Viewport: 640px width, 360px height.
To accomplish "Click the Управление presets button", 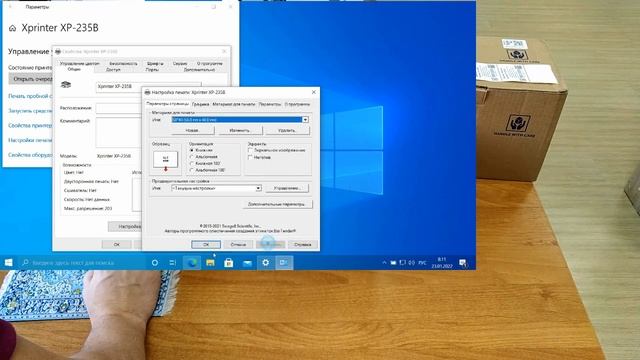I will coord(287,188).
